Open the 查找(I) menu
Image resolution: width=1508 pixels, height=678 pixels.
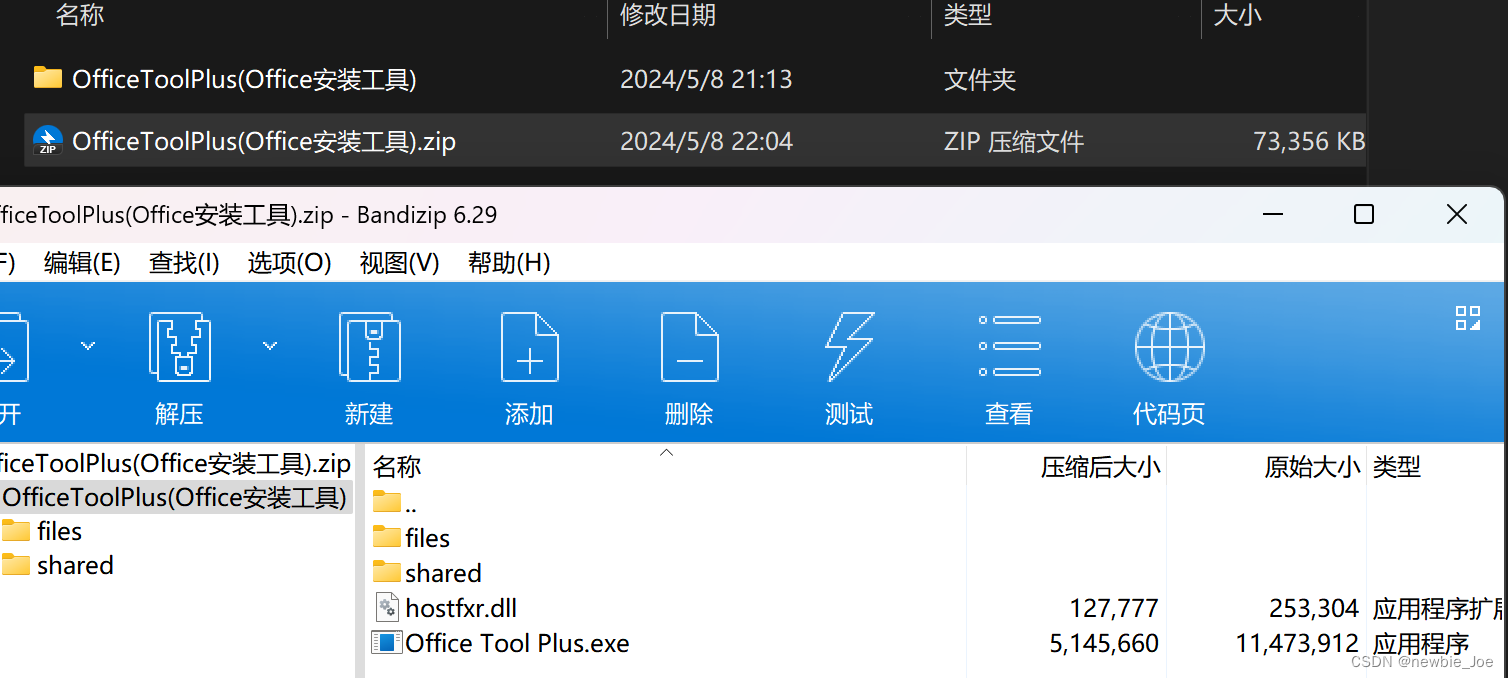(184, 263)
